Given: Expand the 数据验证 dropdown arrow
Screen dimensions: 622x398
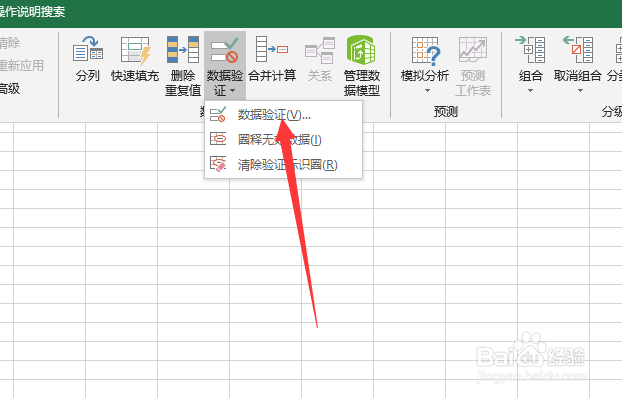Looking at the screenshot, I should pos(233,91).
